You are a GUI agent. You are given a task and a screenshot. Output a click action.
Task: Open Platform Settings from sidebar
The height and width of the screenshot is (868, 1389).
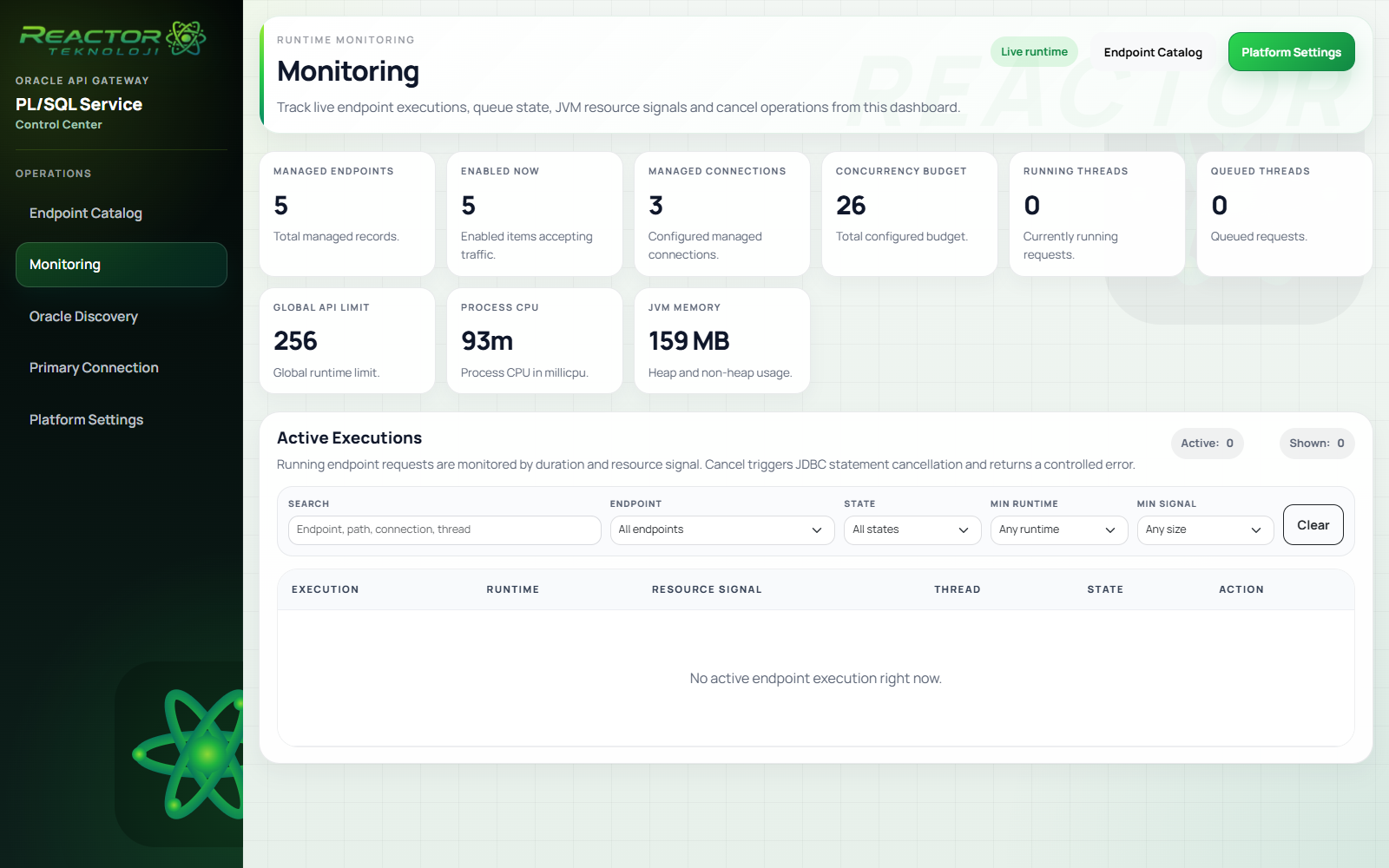point(122,419)
